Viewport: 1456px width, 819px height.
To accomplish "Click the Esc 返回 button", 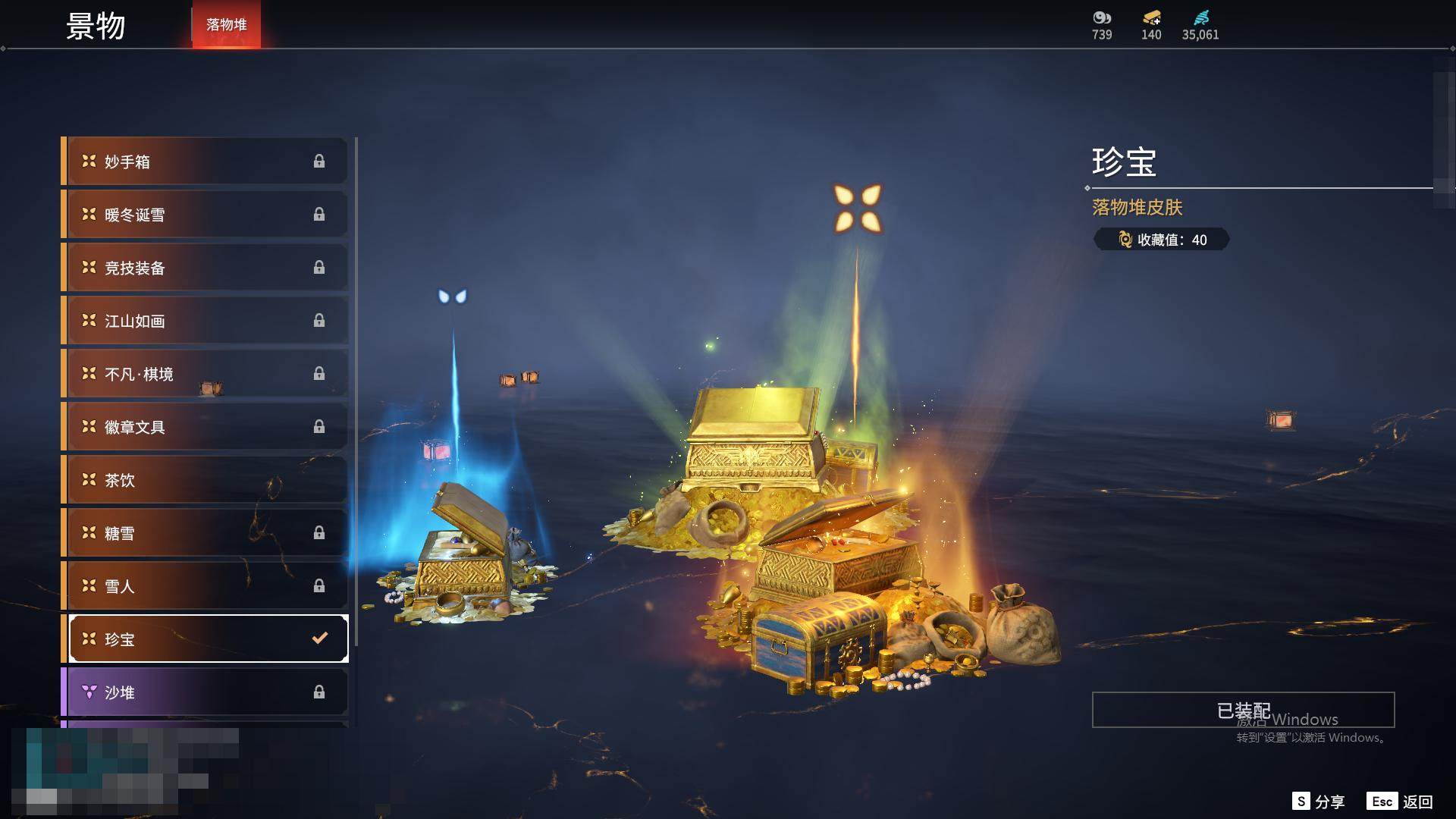I will (x=1400, y=802).
